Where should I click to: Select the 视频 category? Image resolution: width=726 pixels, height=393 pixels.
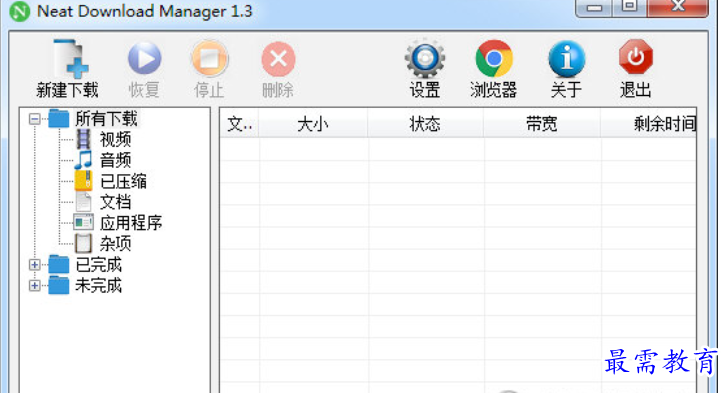115,139
